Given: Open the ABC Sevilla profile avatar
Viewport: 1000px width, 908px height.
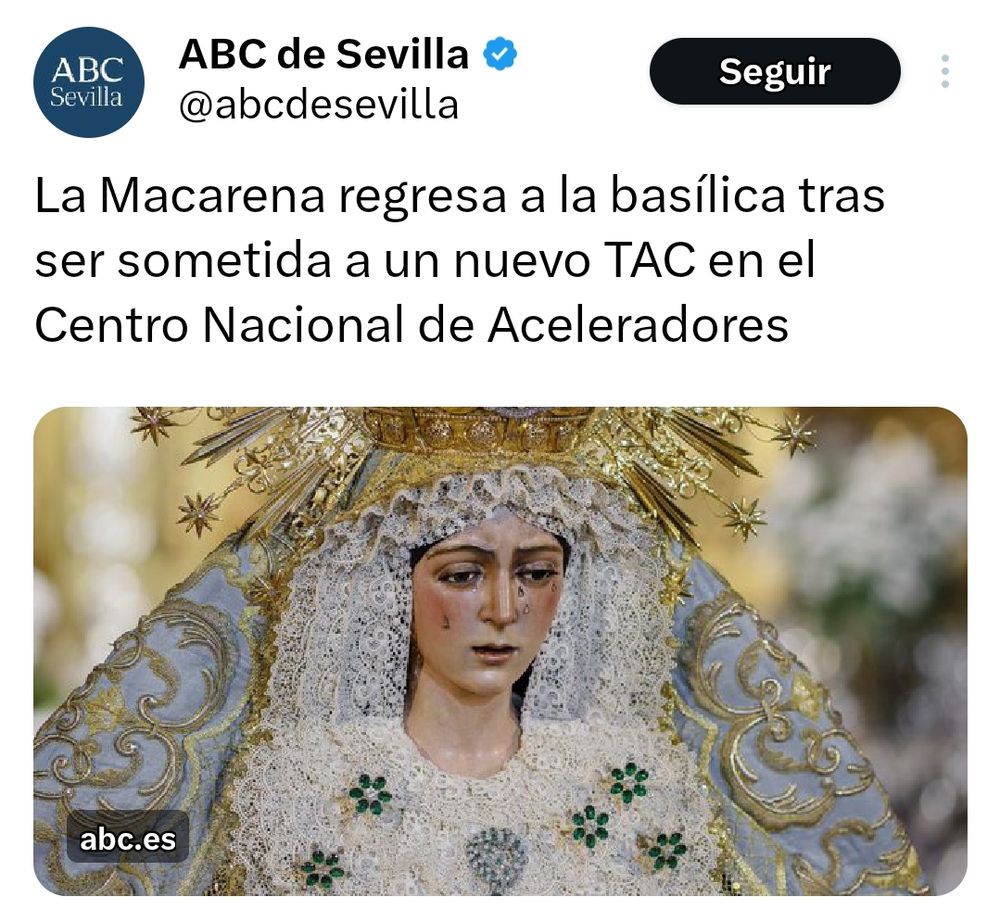Looking at the screenshot, I should point(89,82).
